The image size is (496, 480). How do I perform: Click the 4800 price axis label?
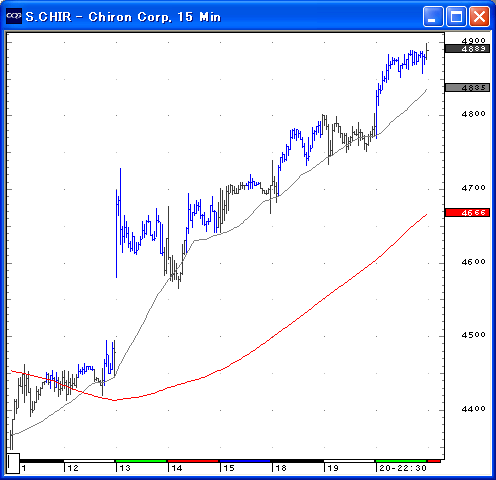click(x=473, y=114)
